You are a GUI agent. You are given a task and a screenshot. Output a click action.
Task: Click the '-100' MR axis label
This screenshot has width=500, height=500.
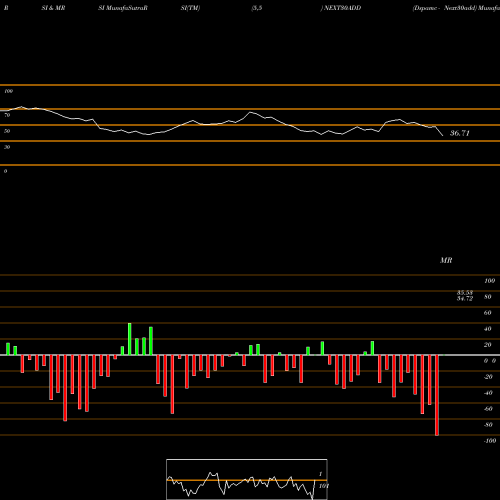tap(489, 441)
